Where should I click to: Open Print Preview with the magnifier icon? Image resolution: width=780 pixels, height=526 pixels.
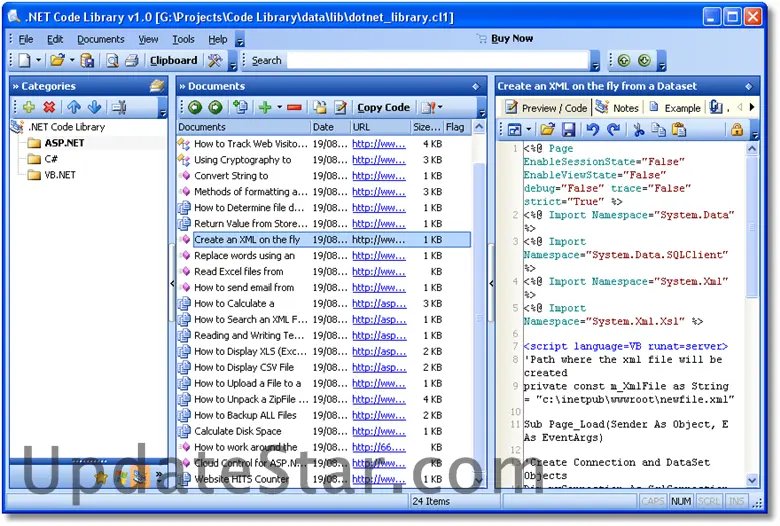[x=112, y=61]
